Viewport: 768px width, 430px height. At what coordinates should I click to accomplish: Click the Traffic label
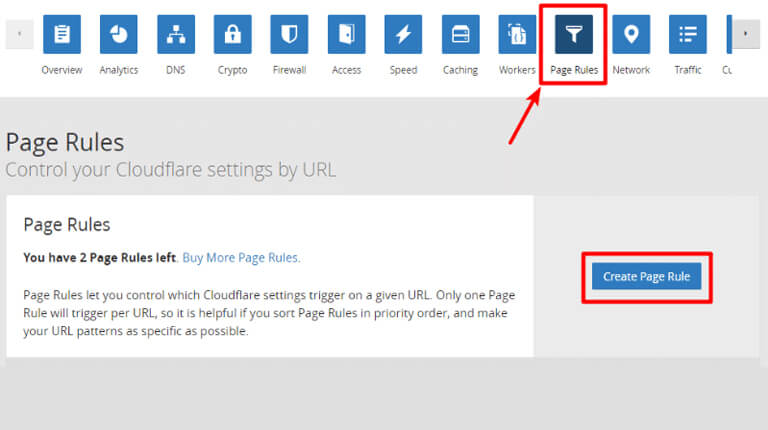click(688, 70)
